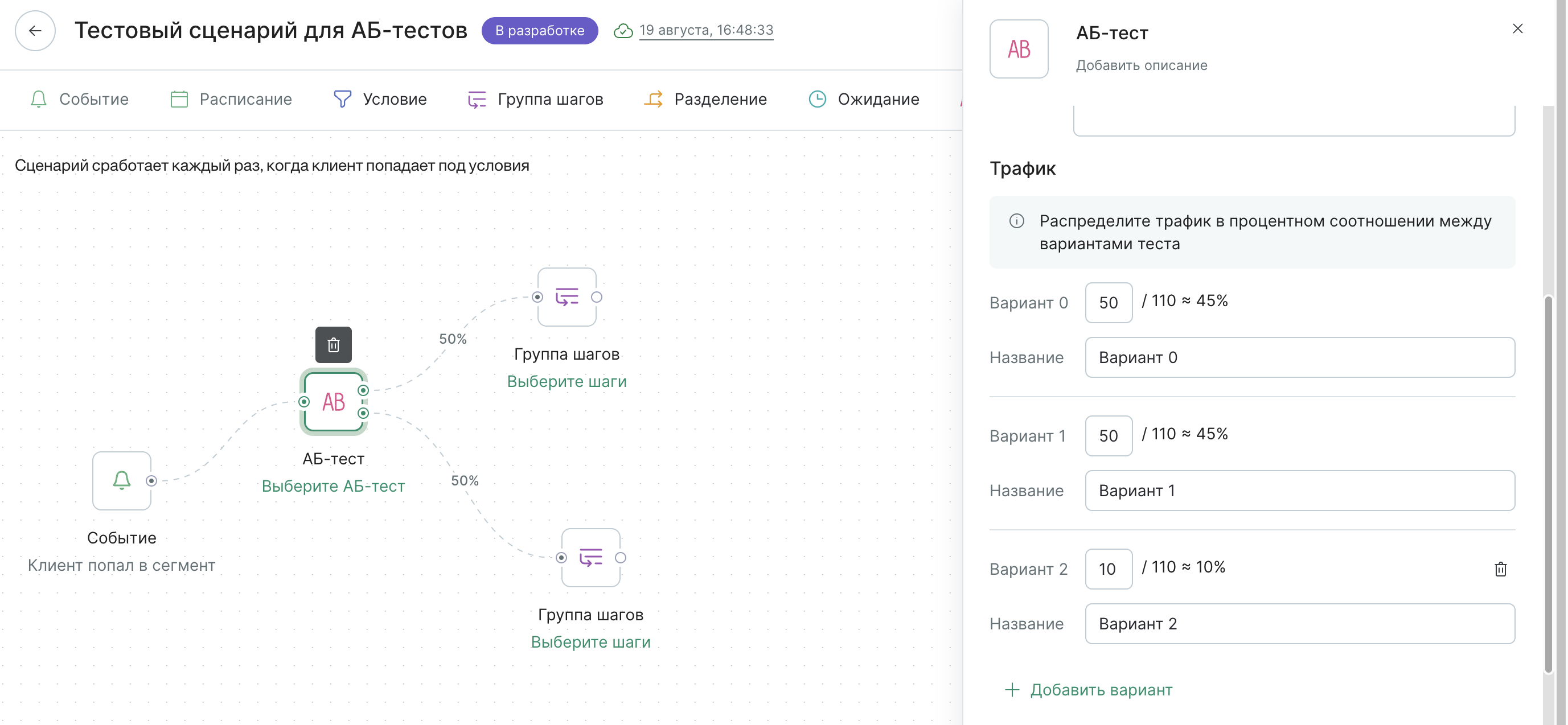1568x725 pixels.
Task: Select the Группа шагов toolbar icon
Action: point(477,99)
